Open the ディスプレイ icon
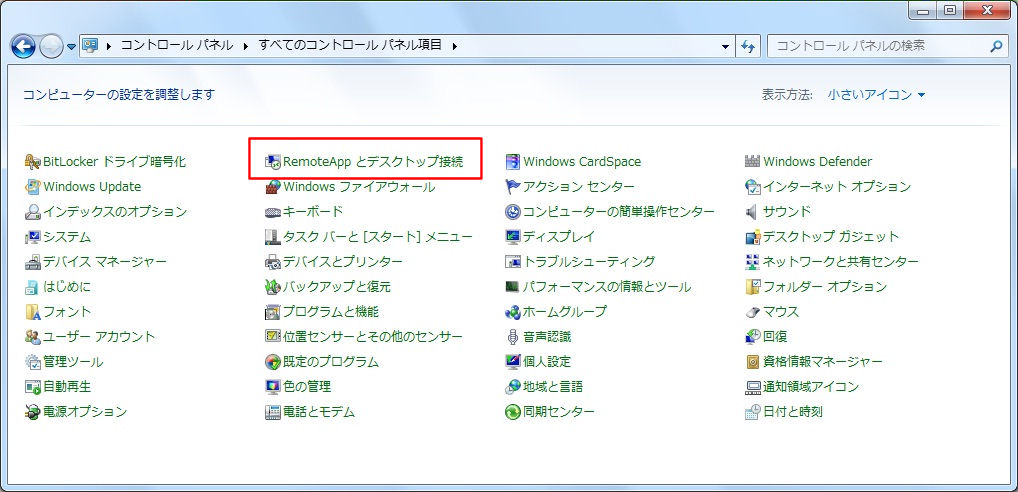1018x492 pixels. tap(513, 237)
